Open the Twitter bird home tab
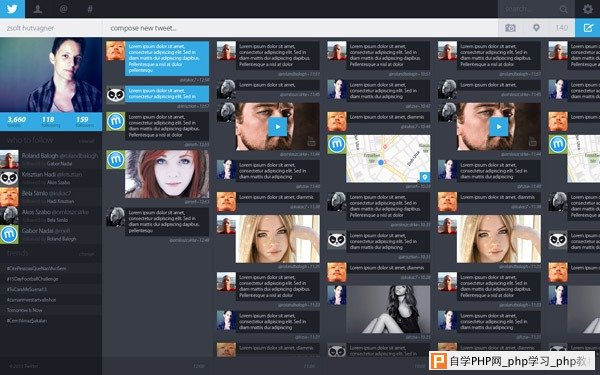This screenshot has width=600, height=375. pos(12,9)
